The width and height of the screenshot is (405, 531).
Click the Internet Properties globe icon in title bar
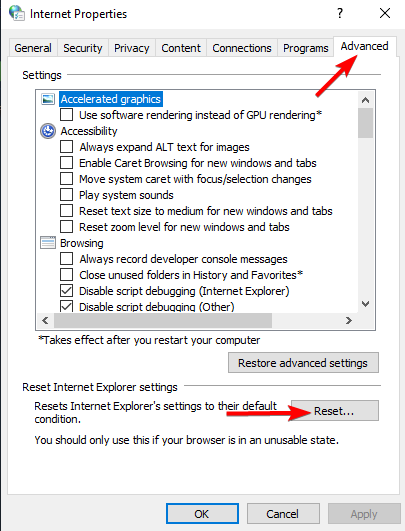[x=16, y=13]
